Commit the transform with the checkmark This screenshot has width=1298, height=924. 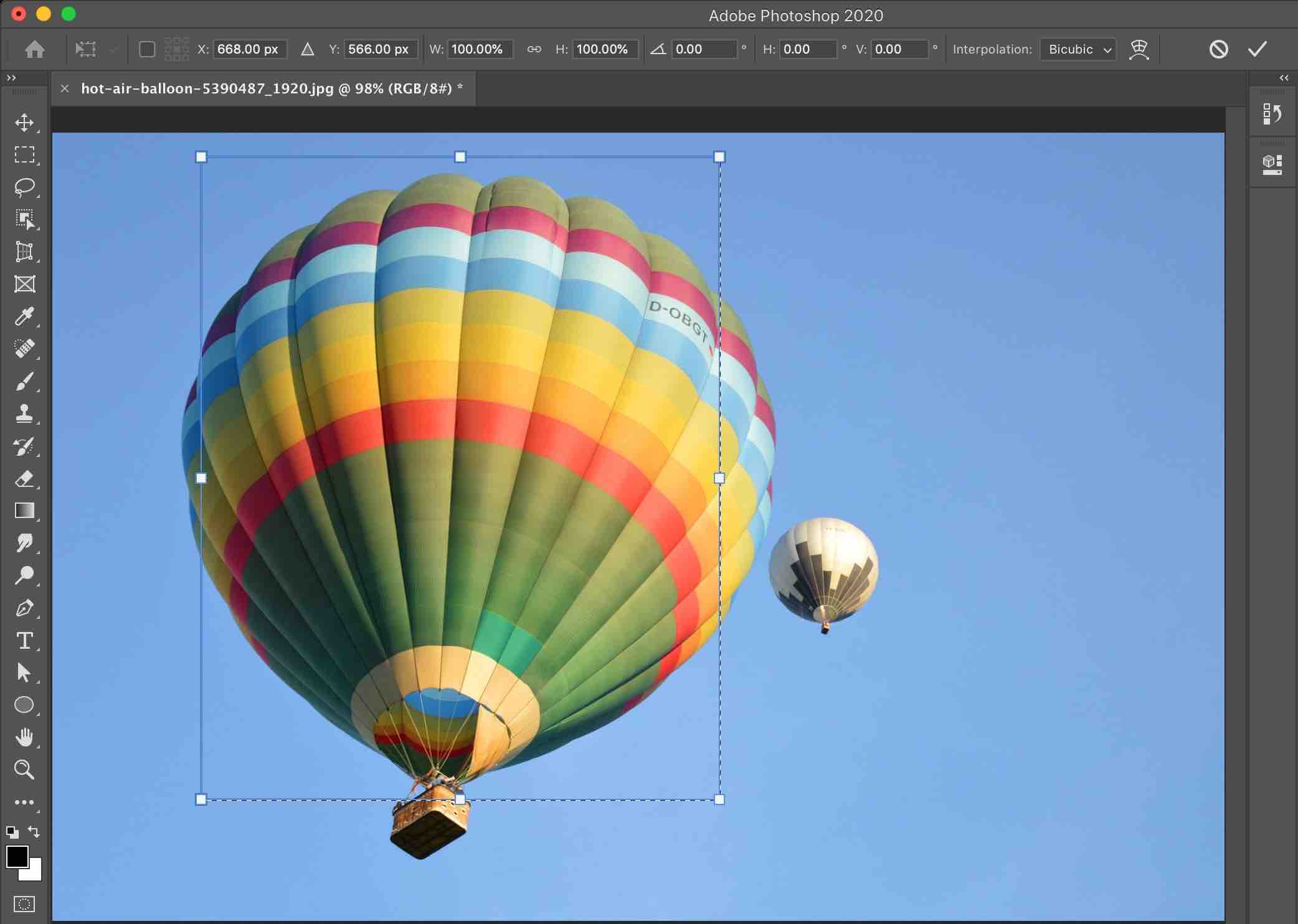pyautogui.click(x=1257, y=49)
